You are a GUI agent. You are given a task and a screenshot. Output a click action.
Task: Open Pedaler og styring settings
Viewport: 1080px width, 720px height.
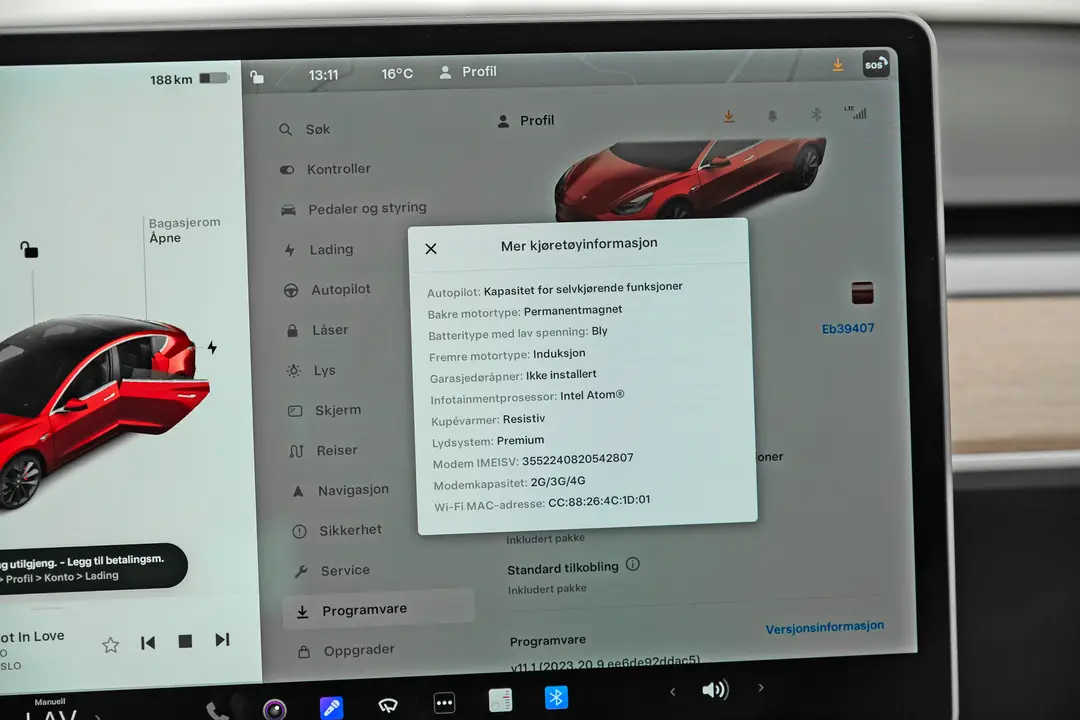354,208
